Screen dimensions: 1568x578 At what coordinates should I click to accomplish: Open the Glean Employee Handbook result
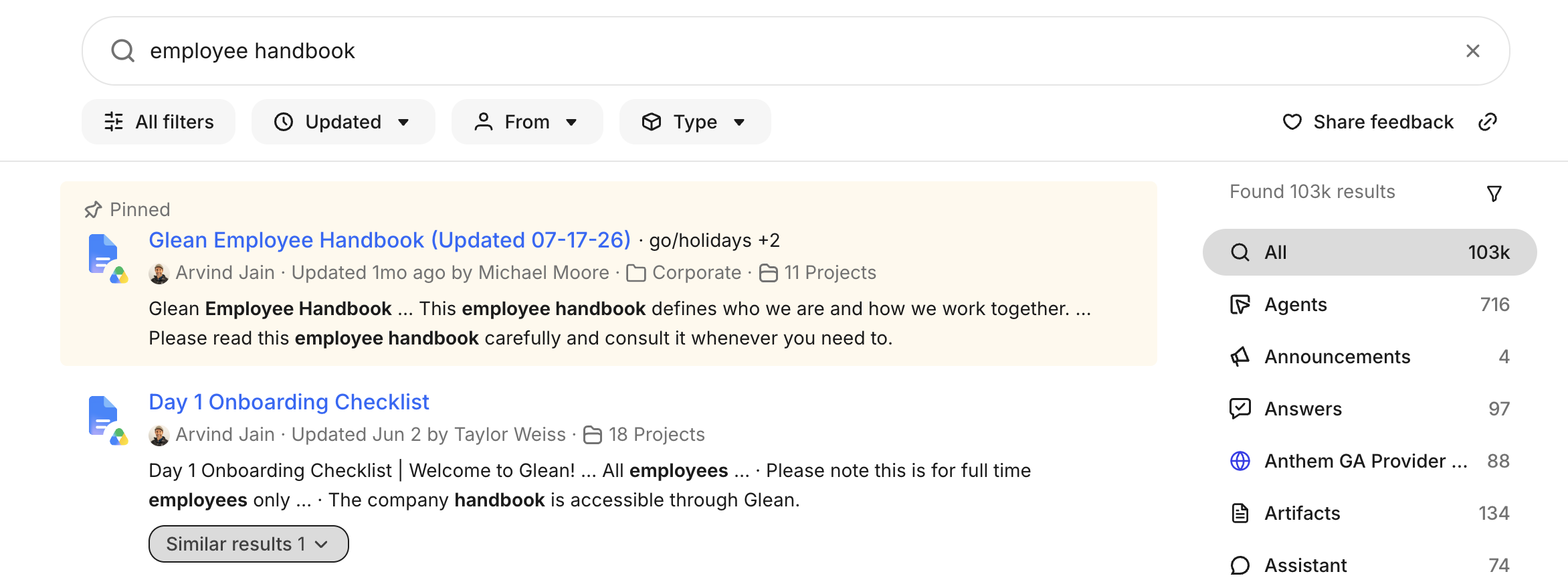(389, 239)
